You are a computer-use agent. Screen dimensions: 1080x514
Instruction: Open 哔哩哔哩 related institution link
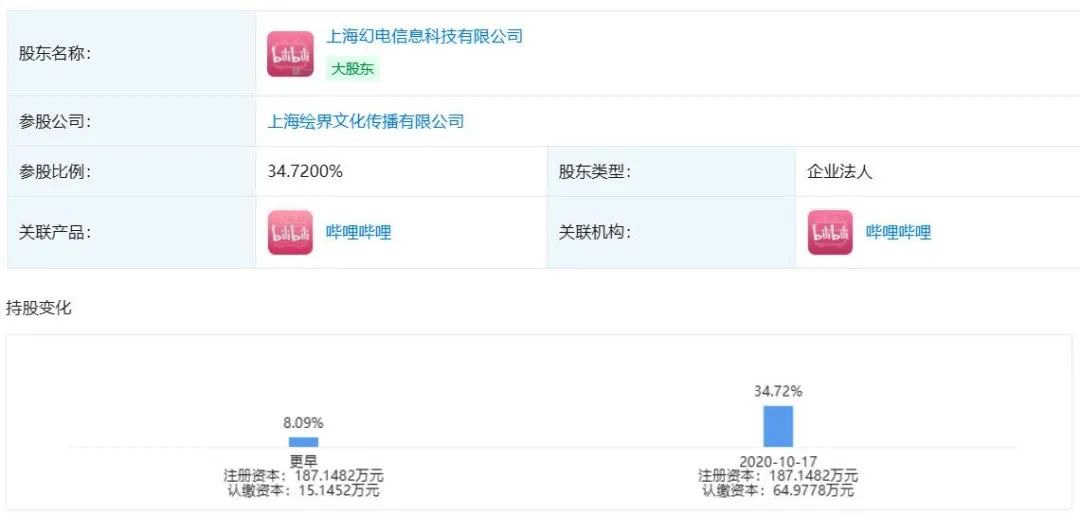tap(898, 232)
